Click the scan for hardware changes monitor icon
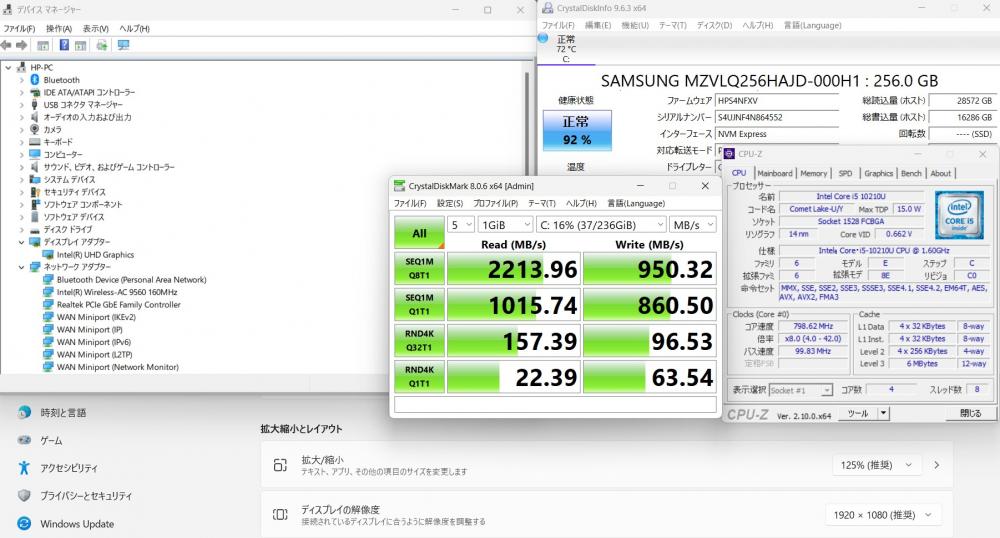The width and height of the screenshot is (1000, 538). (x=124, y=45)
